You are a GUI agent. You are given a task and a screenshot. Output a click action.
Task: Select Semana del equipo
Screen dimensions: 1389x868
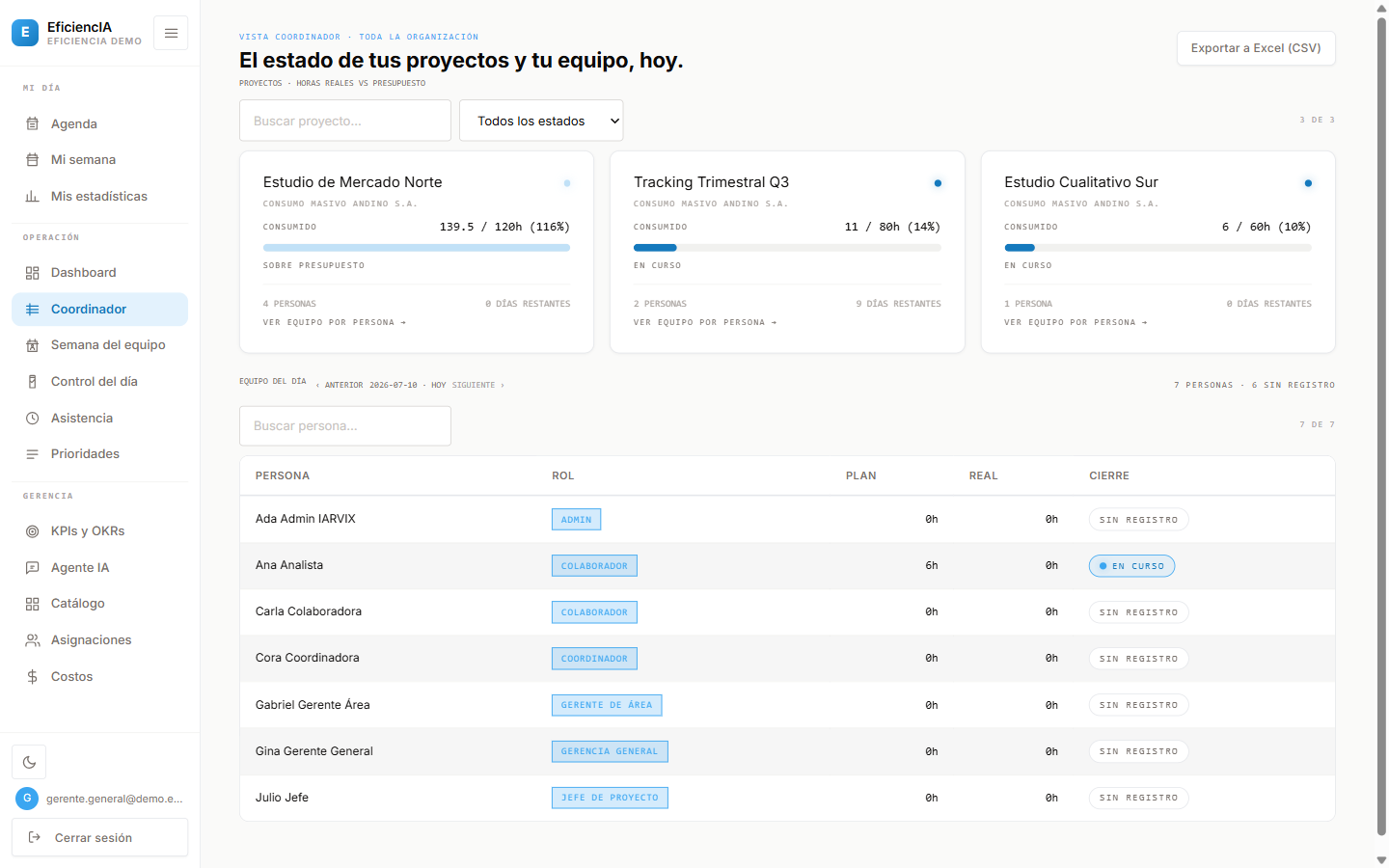click(x=99, y=345)
